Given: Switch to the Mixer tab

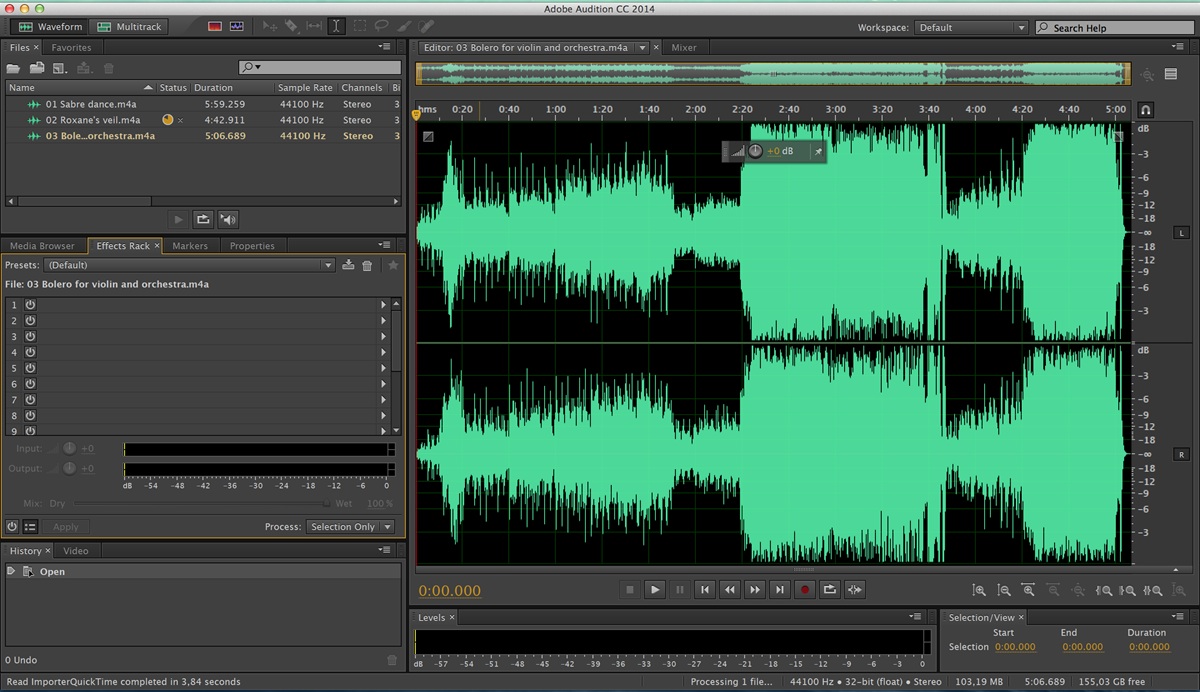Looking at the screenshot, I should (x=684, y=47).
